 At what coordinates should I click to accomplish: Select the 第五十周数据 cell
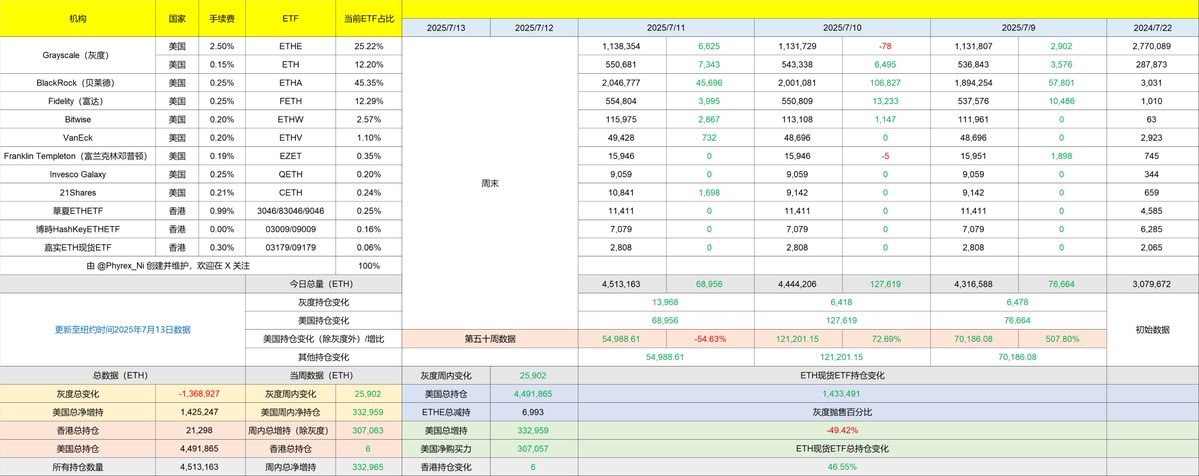coord(490,338)
